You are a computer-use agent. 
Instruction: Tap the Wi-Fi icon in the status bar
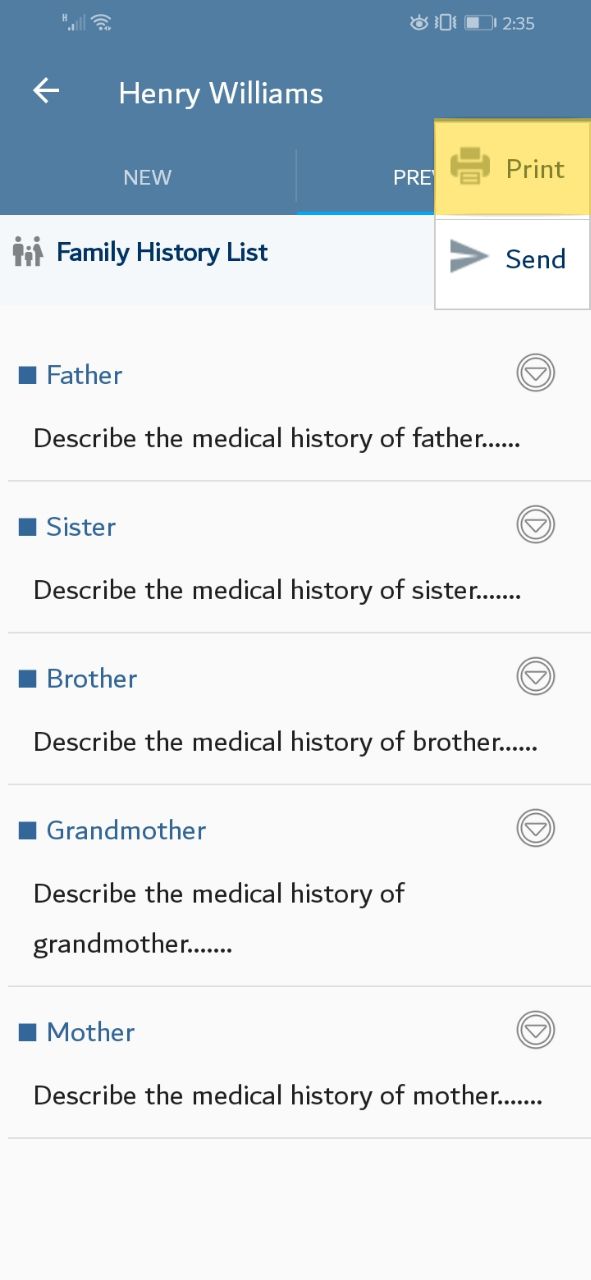(x=101, y=22)
